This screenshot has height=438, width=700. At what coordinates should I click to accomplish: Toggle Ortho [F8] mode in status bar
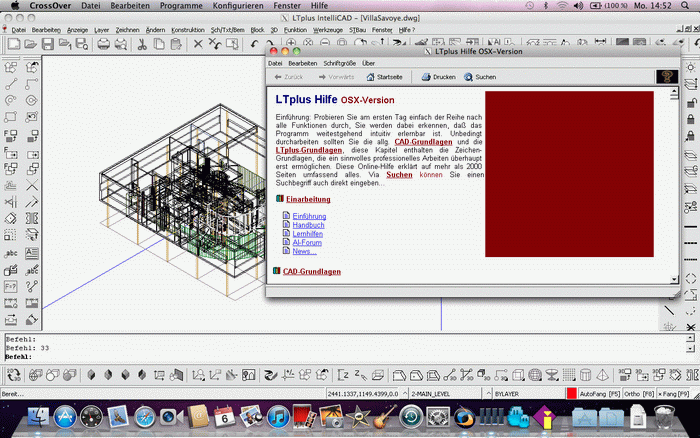click(639, 394)
